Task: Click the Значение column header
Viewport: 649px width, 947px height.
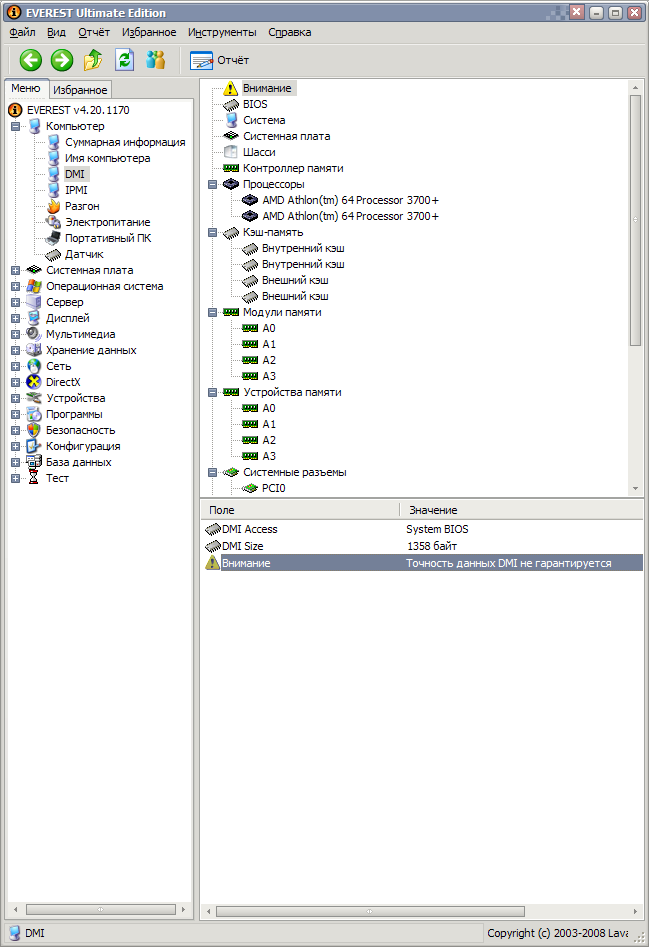Action: 522,510
